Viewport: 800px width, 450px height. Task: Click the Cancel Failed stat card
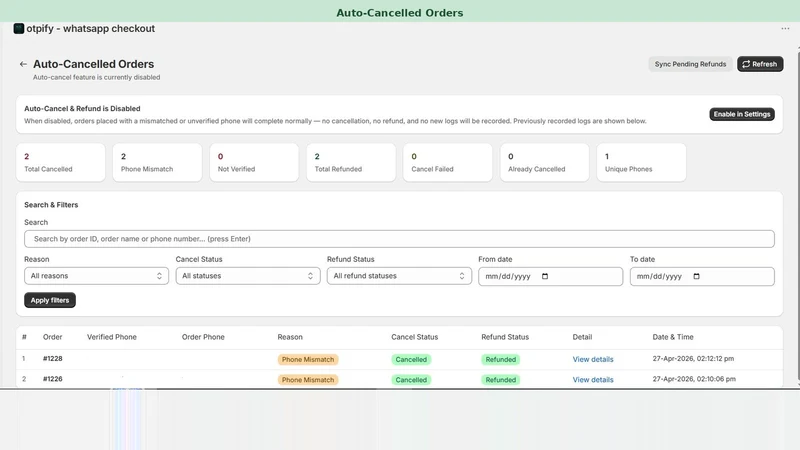447,162
